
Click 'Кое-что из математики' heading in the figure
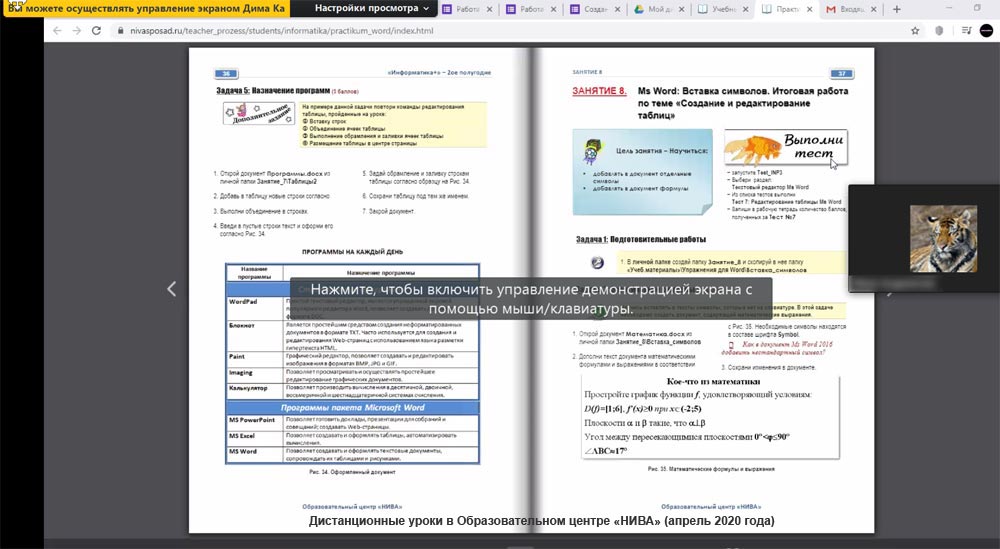(713, 381)
